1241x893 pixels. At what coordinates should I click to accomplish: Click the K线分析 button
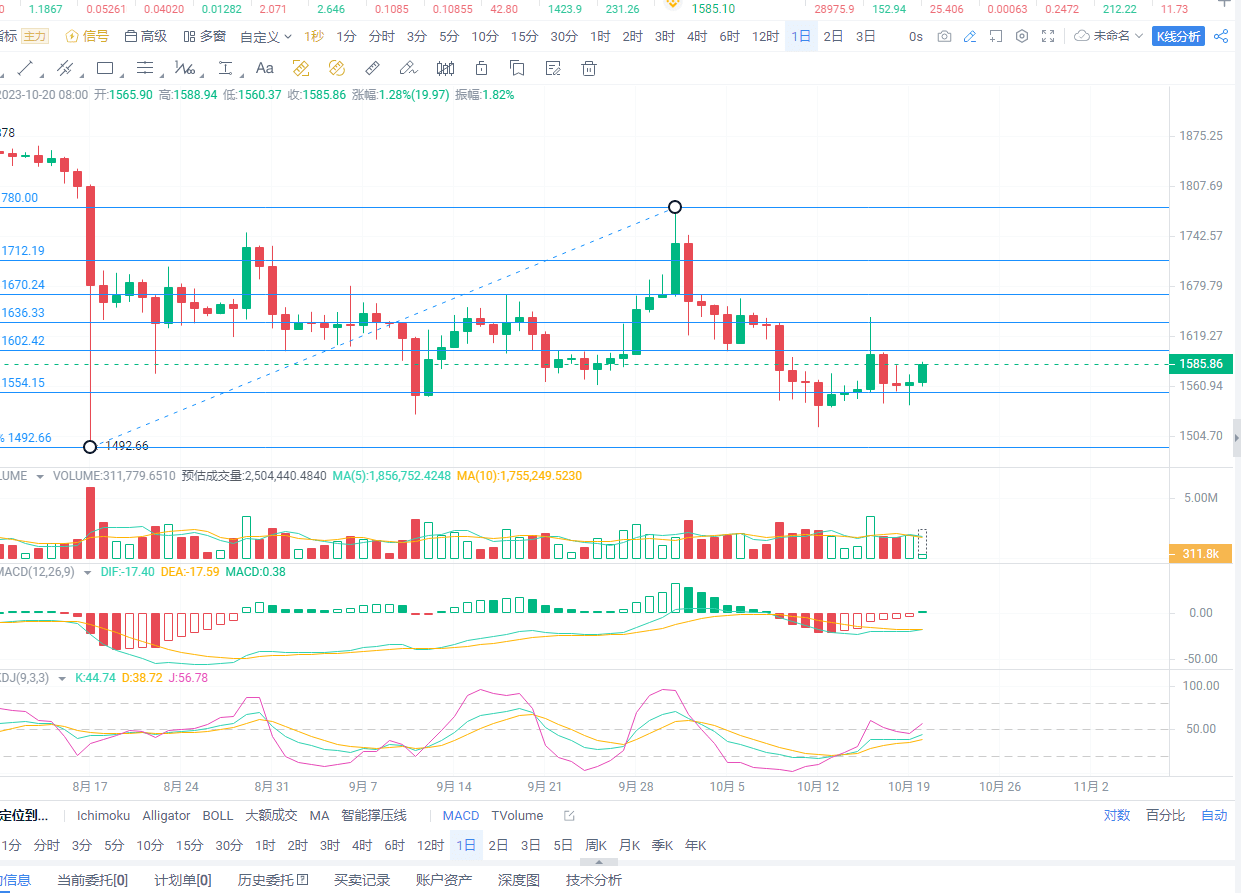pyautogui.click(x=1178, y=36)
